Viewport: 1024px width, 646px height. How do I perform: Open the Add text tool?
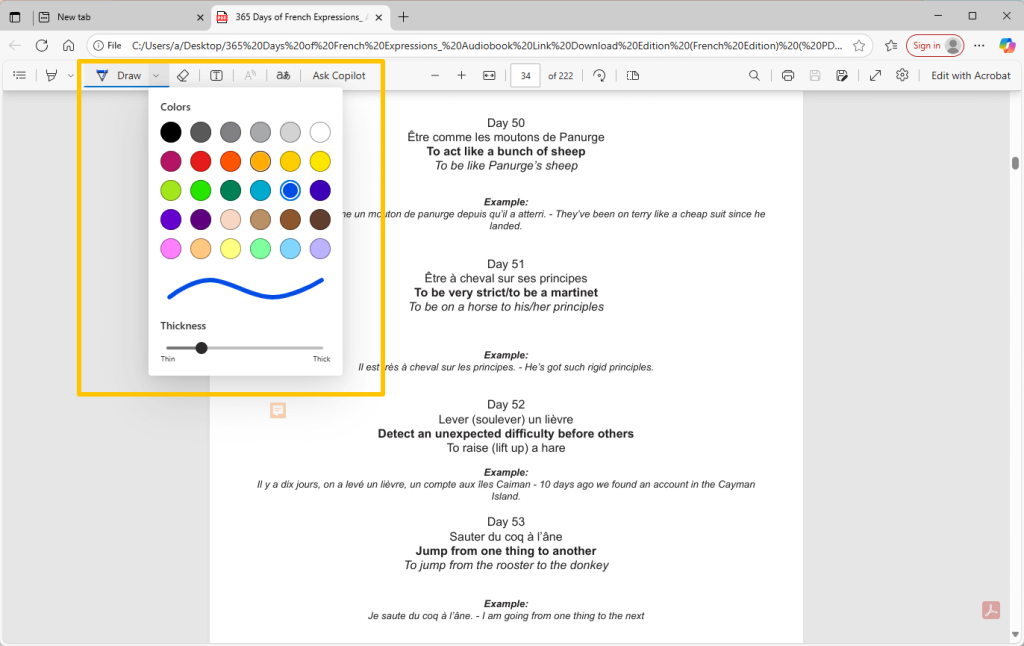216,75
